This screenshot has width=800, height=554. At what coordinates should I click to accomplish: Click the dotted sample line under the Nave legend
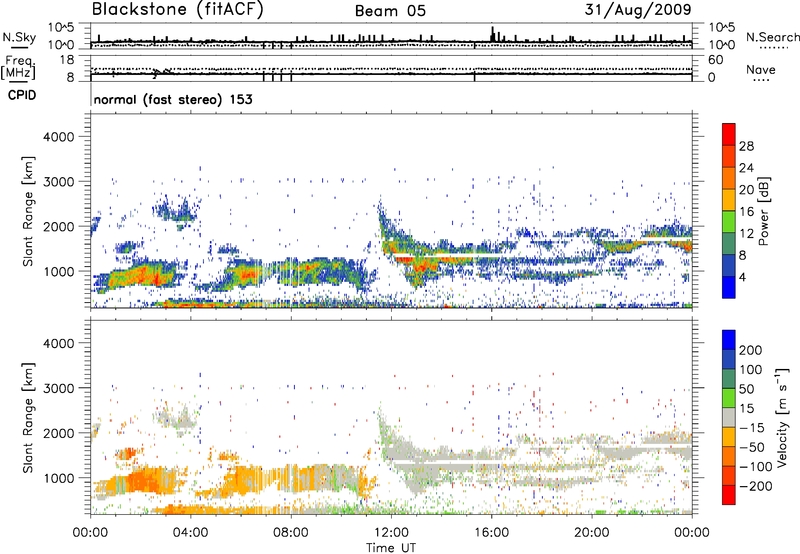coord(761,80)
